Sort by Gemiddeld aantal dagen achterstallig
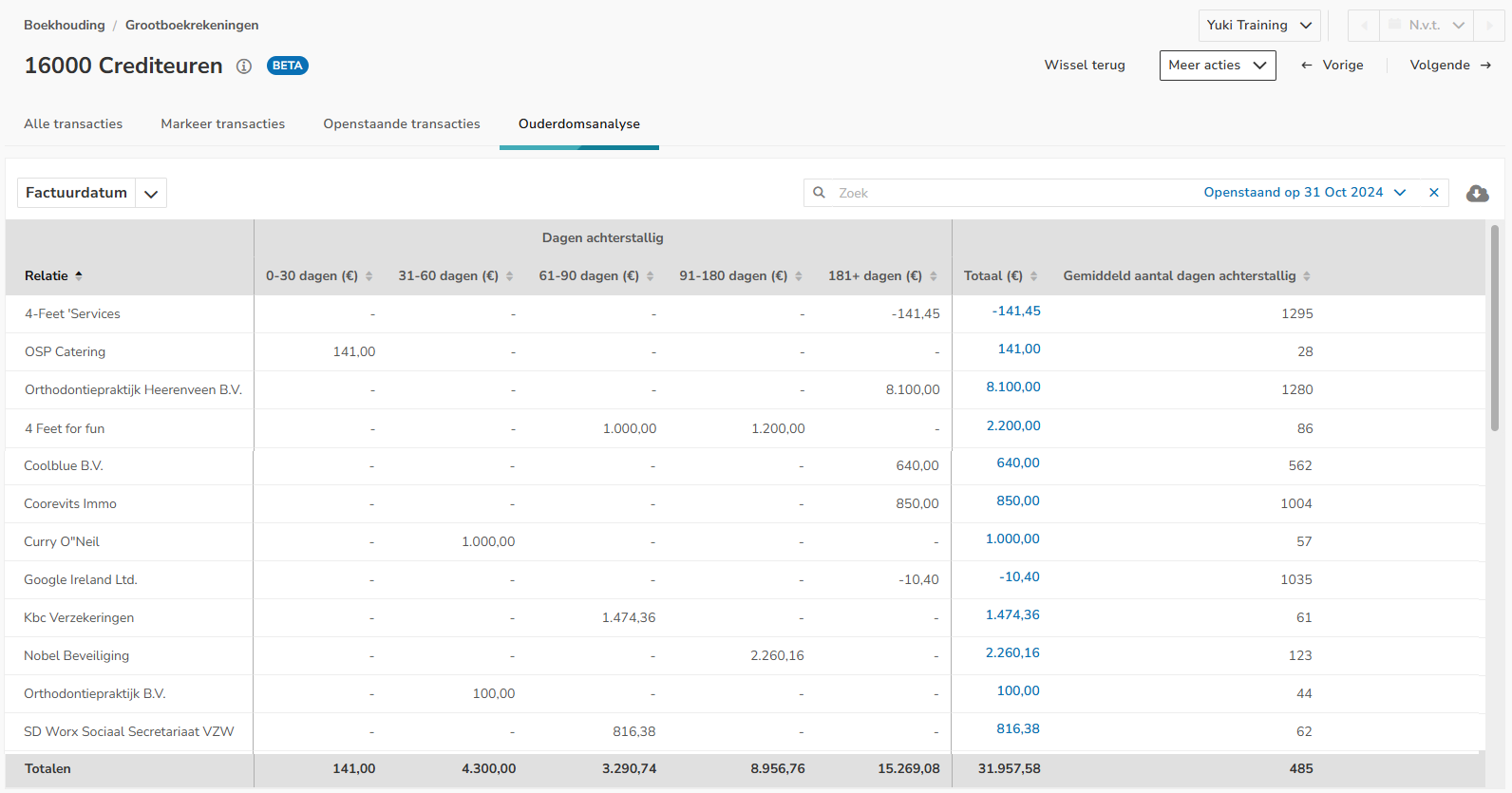The image size is (1512, 793). click(x=1306, y=276)
